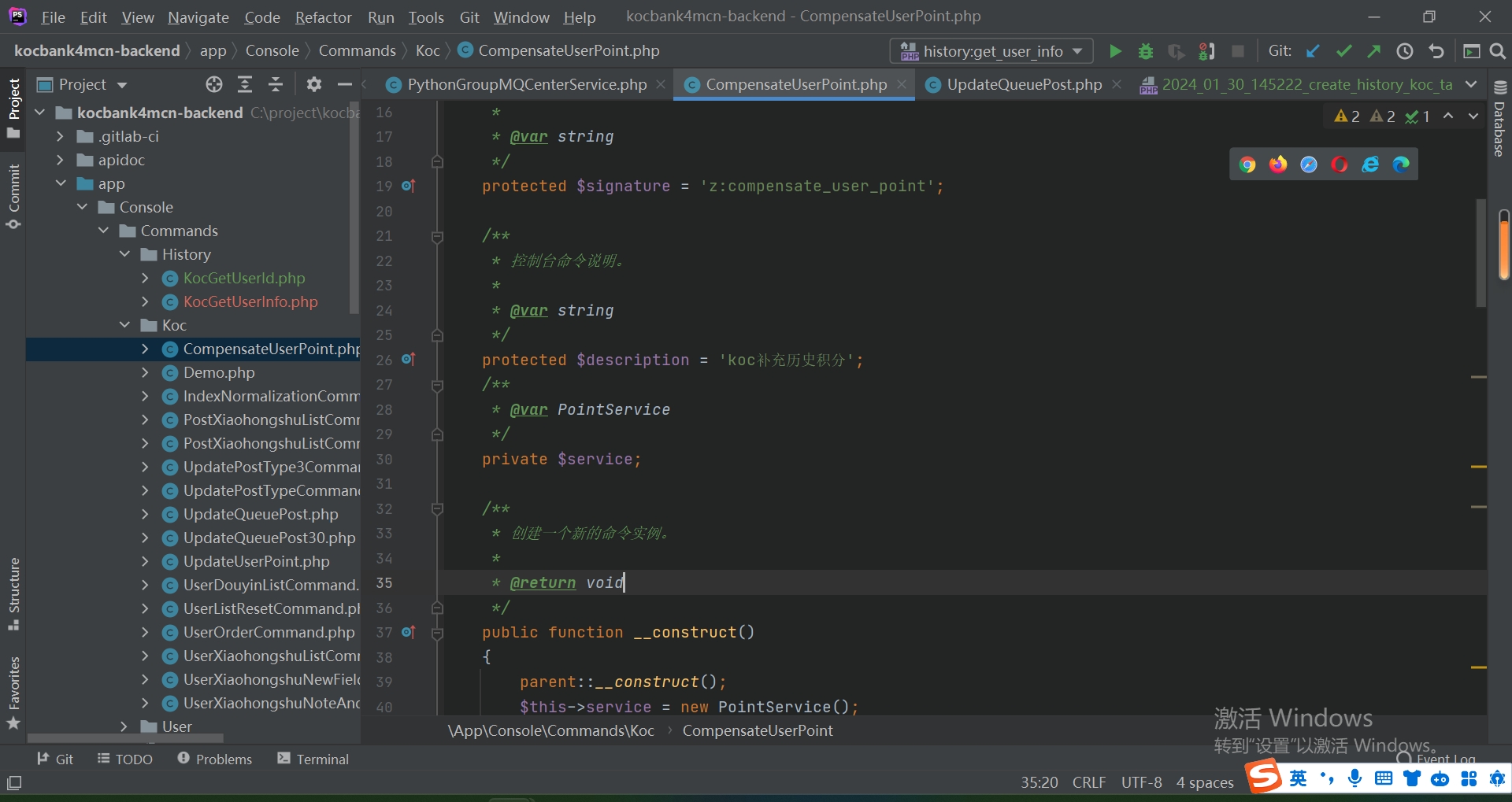Open the File menu

tap(53, 17)
